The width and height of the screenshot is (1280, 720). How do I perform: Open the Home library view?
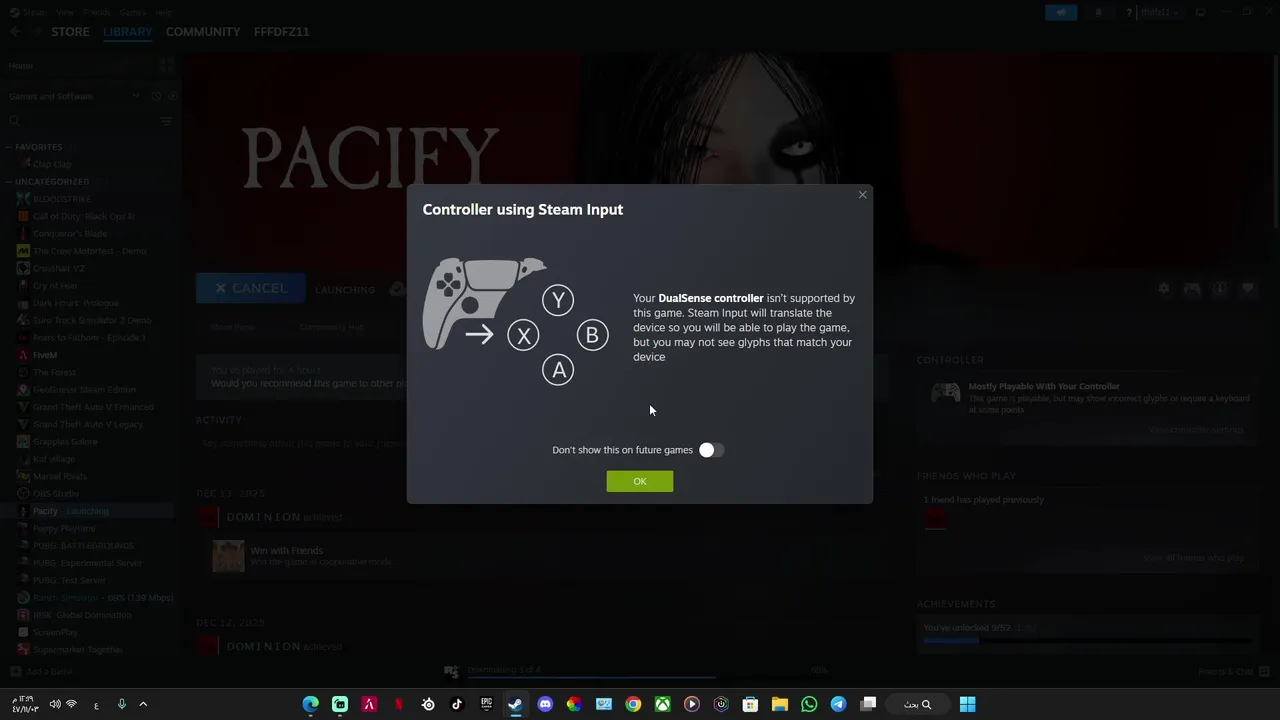[x=21, y=65]
